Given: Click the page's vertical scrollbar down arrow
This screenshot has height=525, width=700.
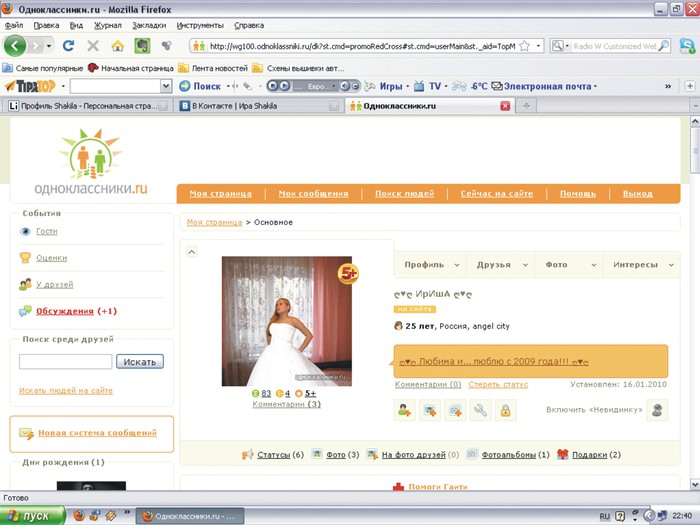Looking at the screenshot, I should coord(695,484).
